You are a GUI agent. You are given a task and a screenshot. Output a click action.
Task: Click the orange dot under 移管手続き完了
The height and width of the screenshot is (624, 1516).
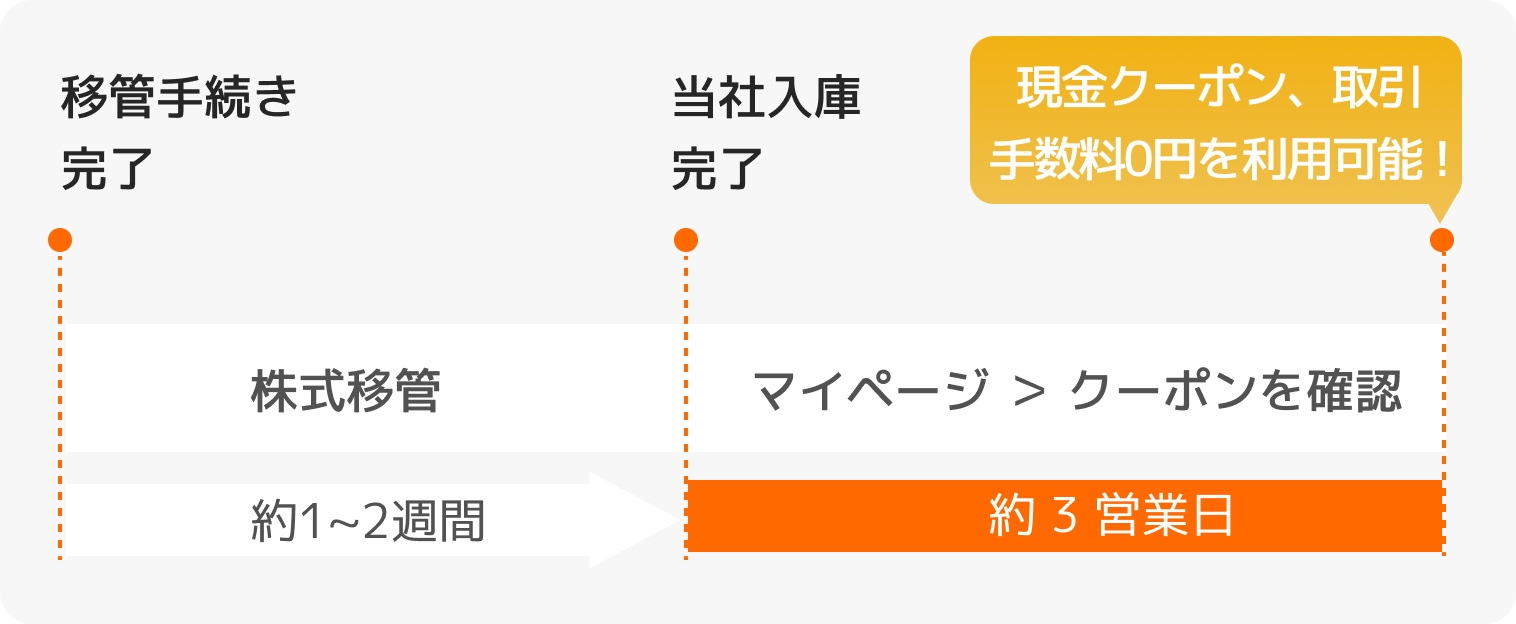pyautogui.click(x=60, y=240)
